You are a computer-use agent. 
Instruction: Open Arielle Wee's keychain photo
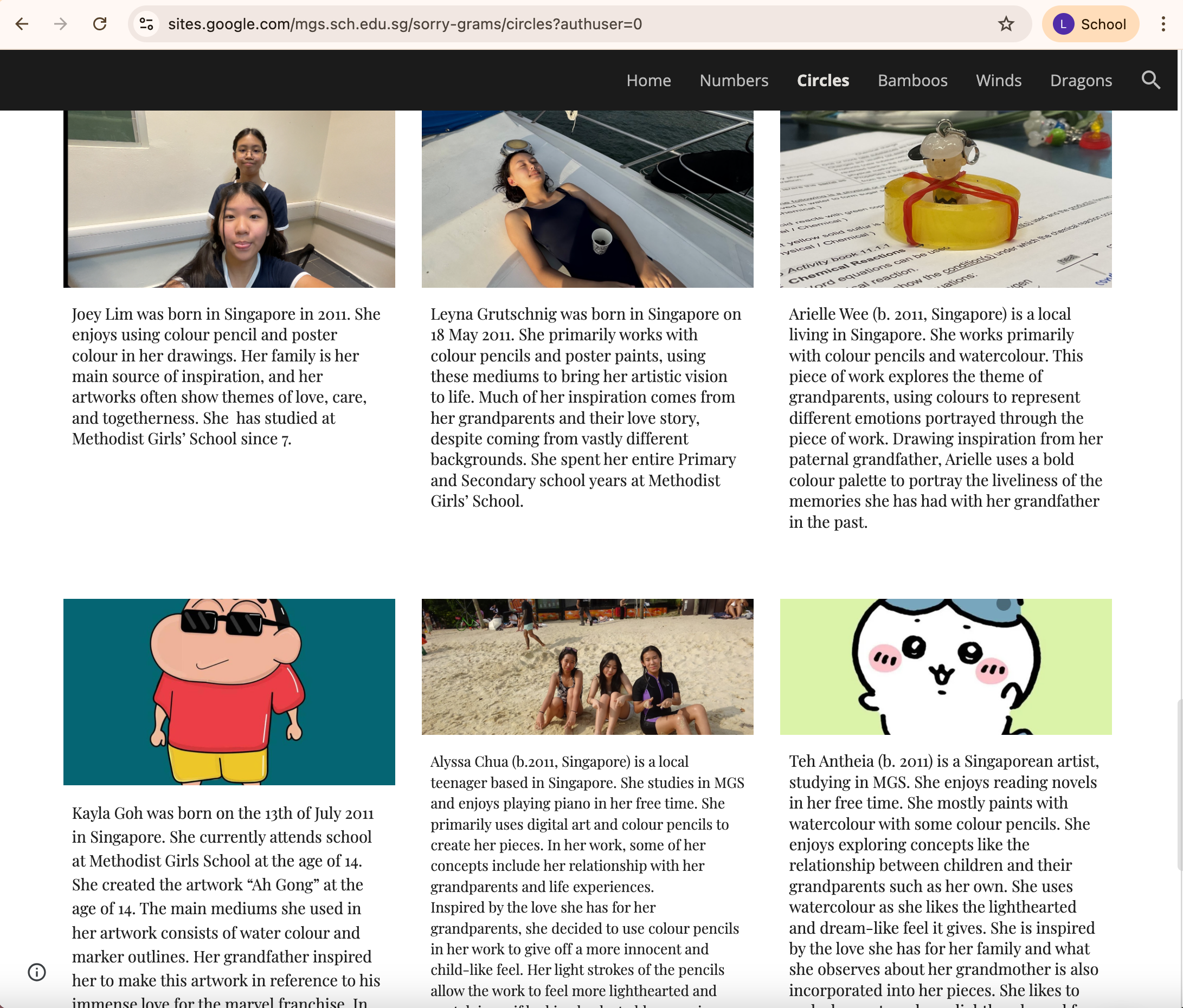click(x=946, y=199)
